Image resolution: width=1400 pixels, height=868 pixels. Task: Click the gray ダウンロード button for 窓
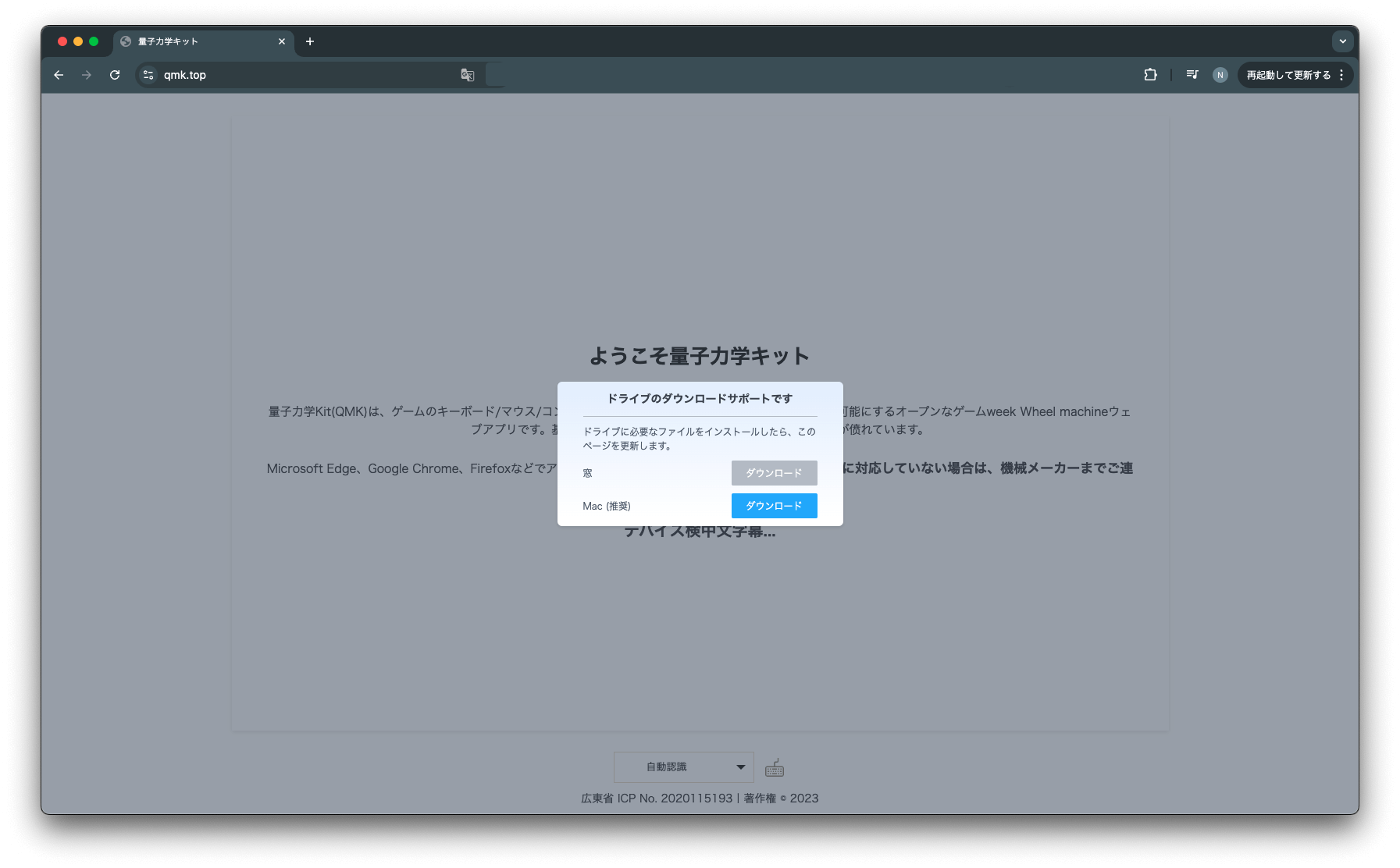coord(774,473)
